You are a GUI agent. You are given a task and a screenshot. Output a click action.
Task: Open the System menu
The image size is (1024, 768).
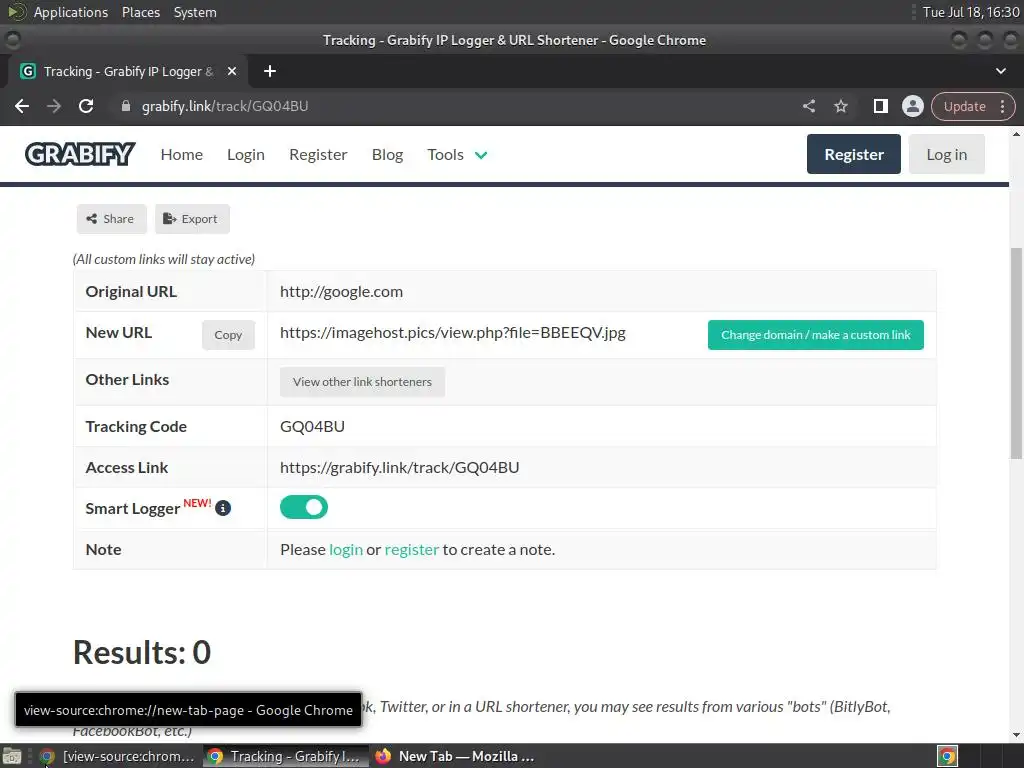[195, 12]
